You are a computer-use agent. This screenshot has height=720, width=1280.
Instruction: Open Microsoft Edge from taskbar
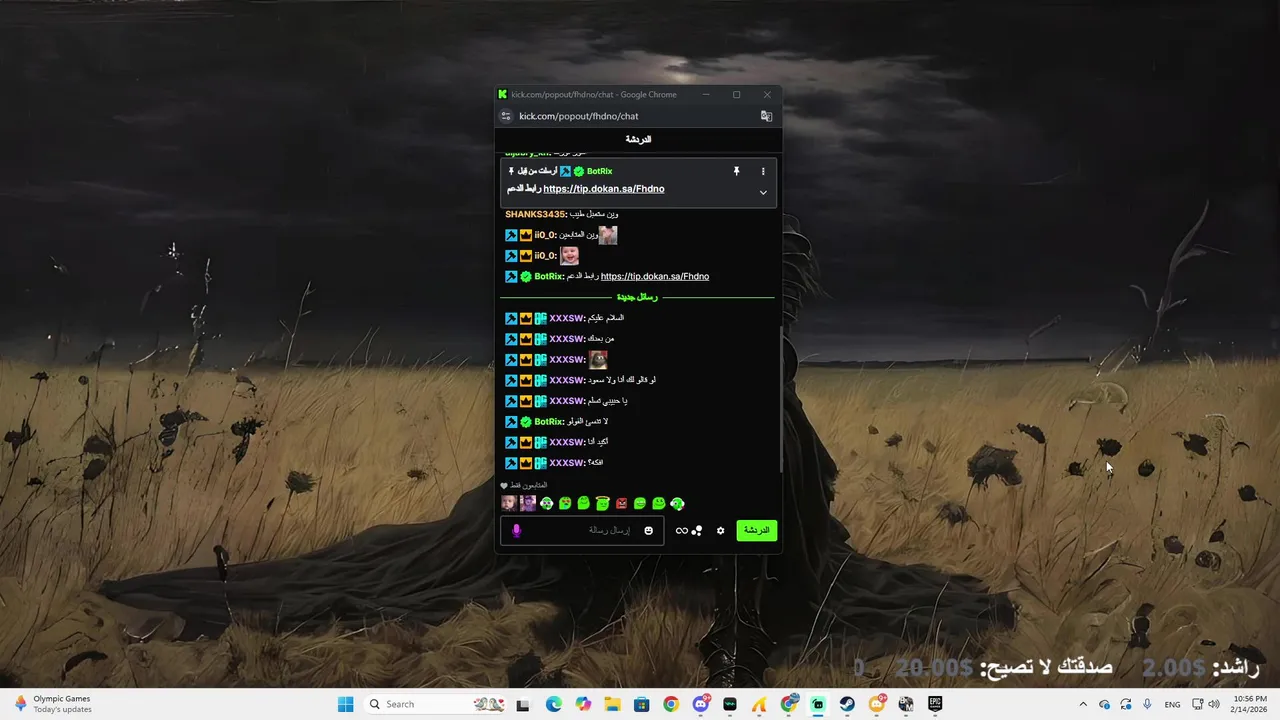554,704
